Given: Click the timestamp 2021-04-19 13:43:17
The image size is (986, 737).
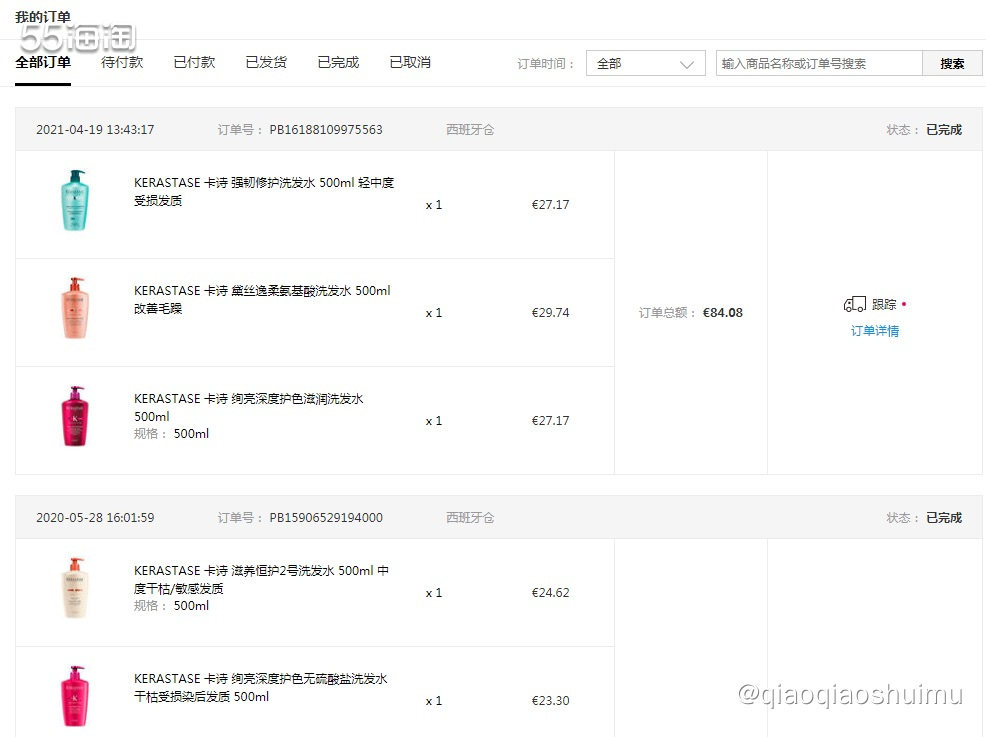Looking at the screenshot, I should click(x=95, y=130).
